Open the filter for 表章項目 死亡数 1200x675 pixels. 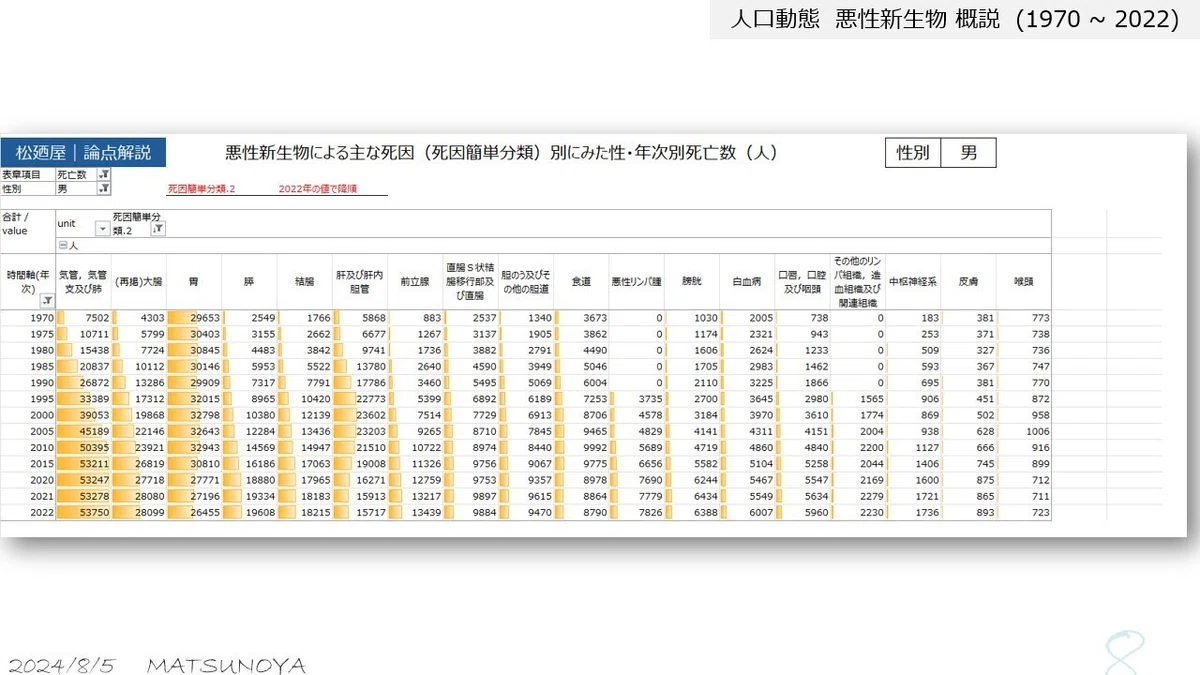pos(105,175)
